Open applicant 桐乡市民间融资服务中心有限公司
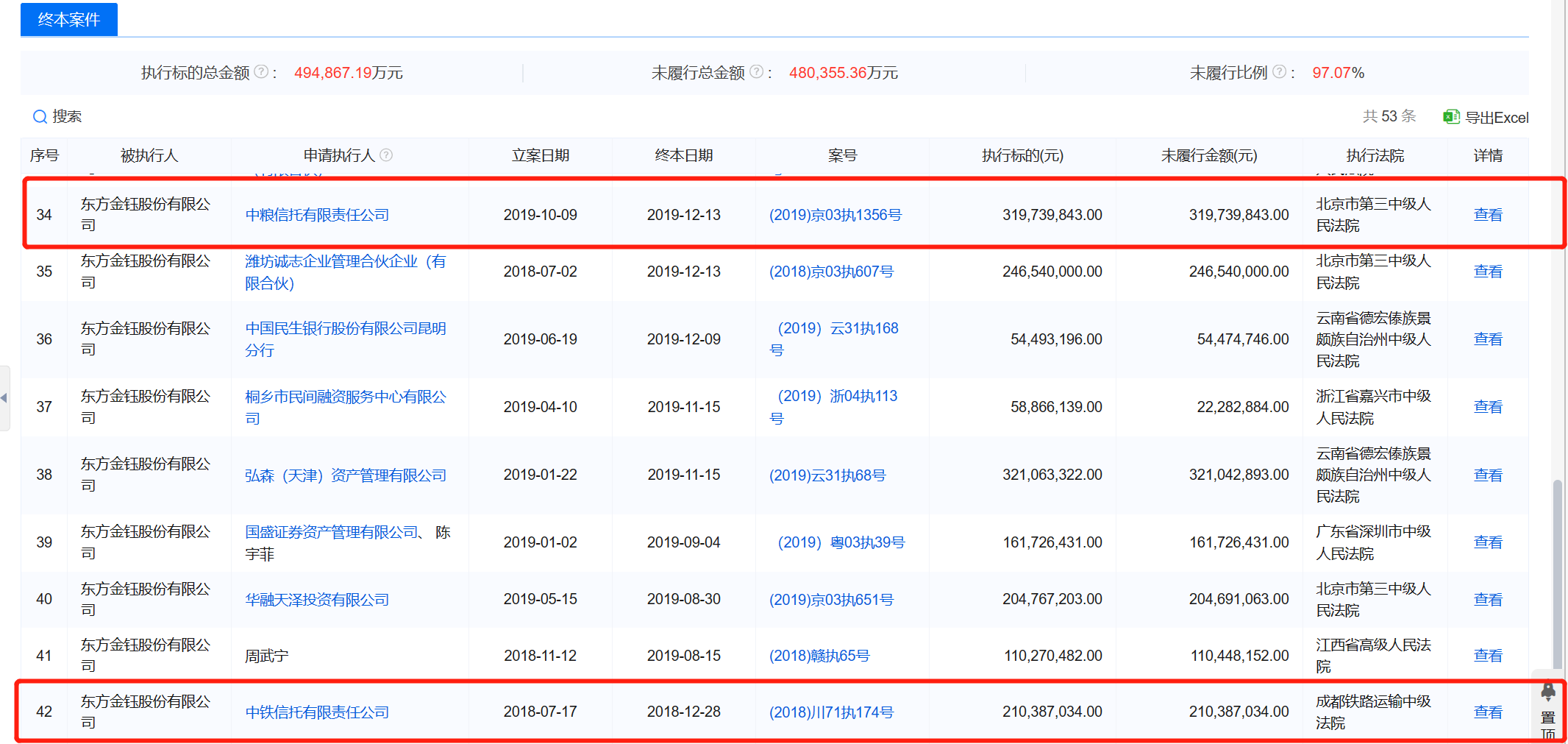This screenshot has width=1568, height=744. point(346,407)
